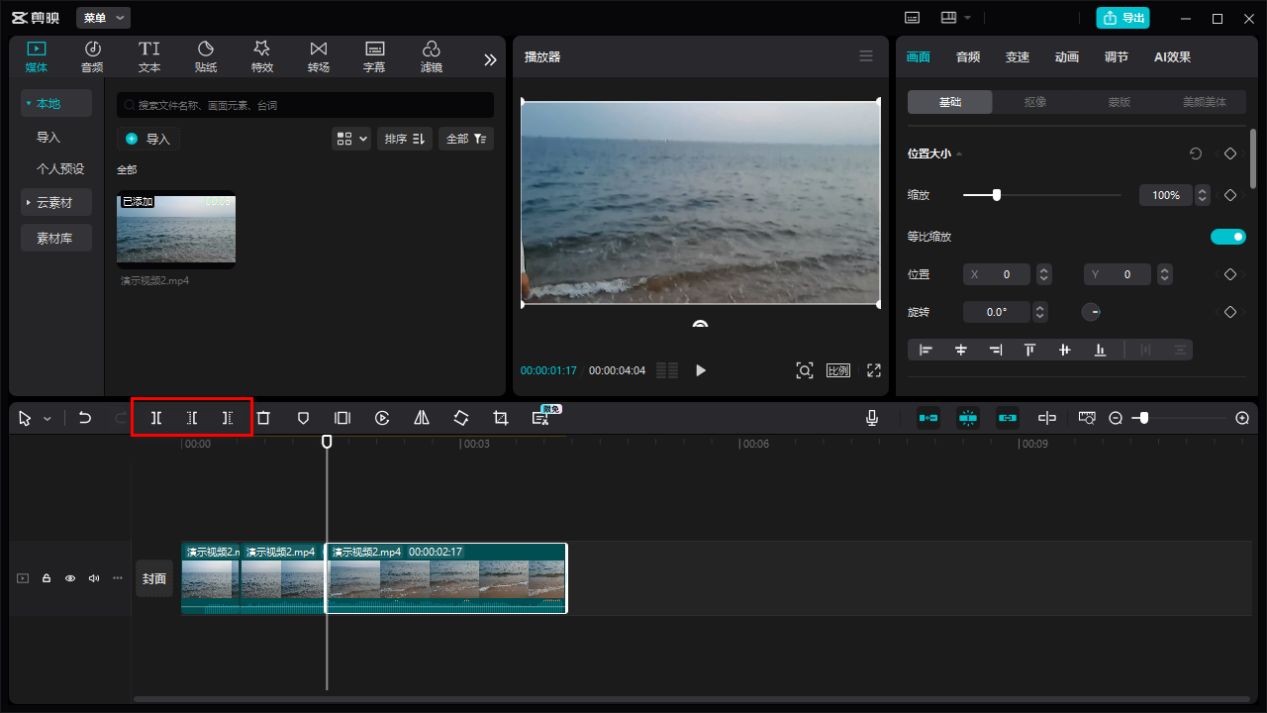Image resolution: width=1267 pixels, height=713 pixels.
Task: Click the Crop icon in timeline toolbar
Action: click(x=501, y=418)
